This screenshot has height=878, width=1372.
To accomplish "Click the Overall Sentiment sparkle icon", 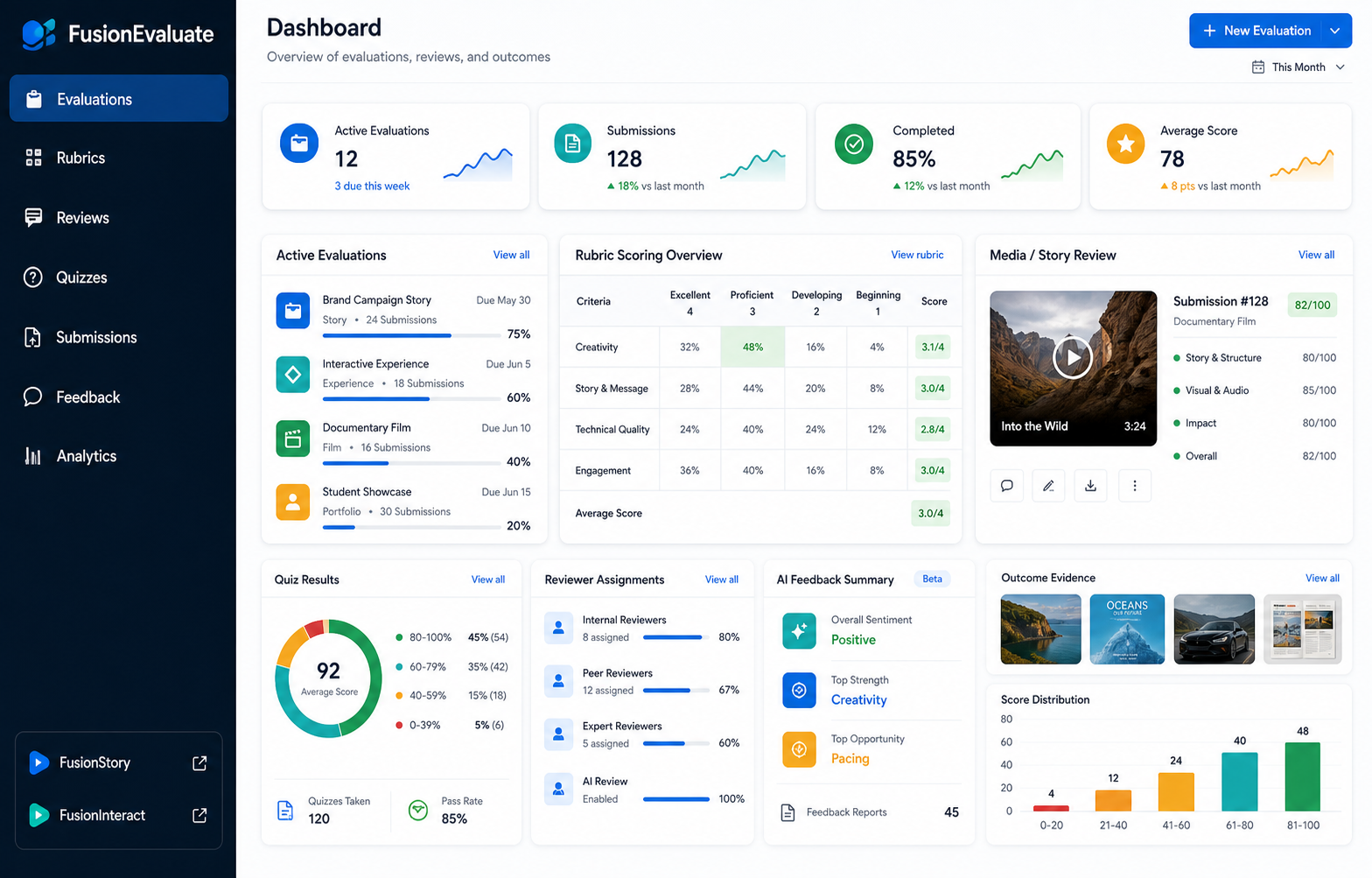I will pos(799,630).
